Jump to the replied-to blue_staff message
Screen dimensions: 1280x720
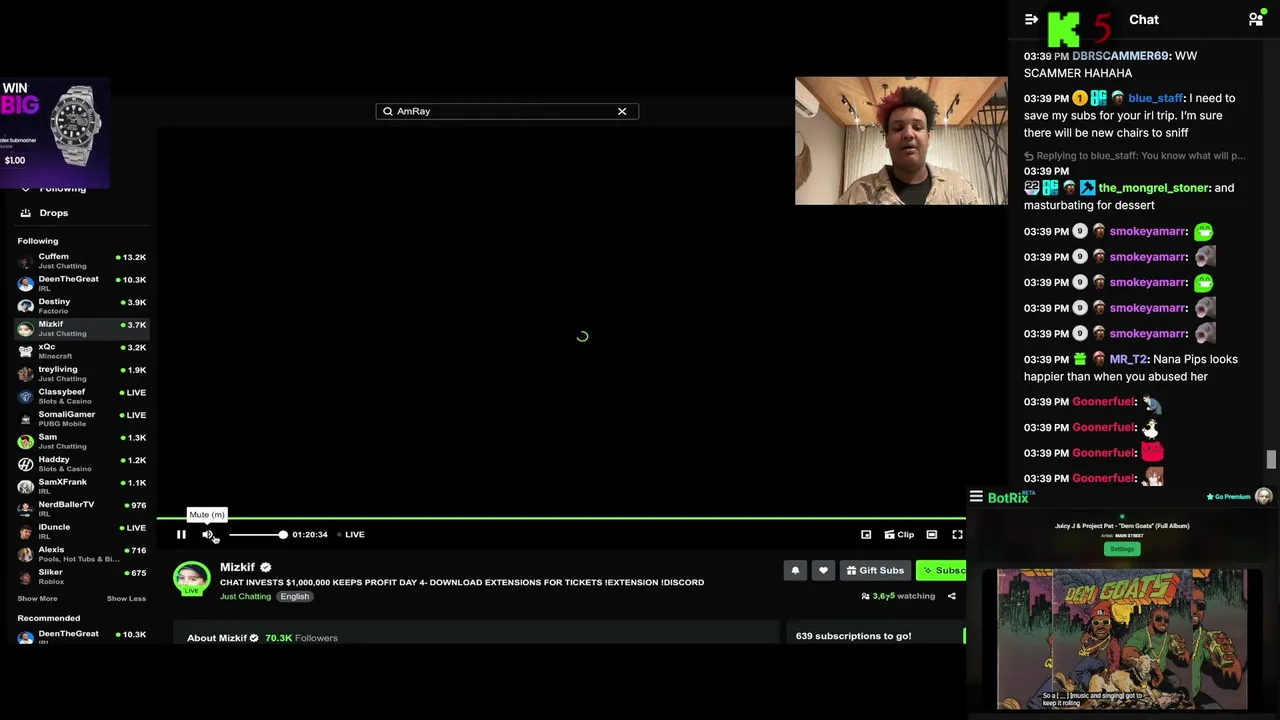tap(1135, 156)
